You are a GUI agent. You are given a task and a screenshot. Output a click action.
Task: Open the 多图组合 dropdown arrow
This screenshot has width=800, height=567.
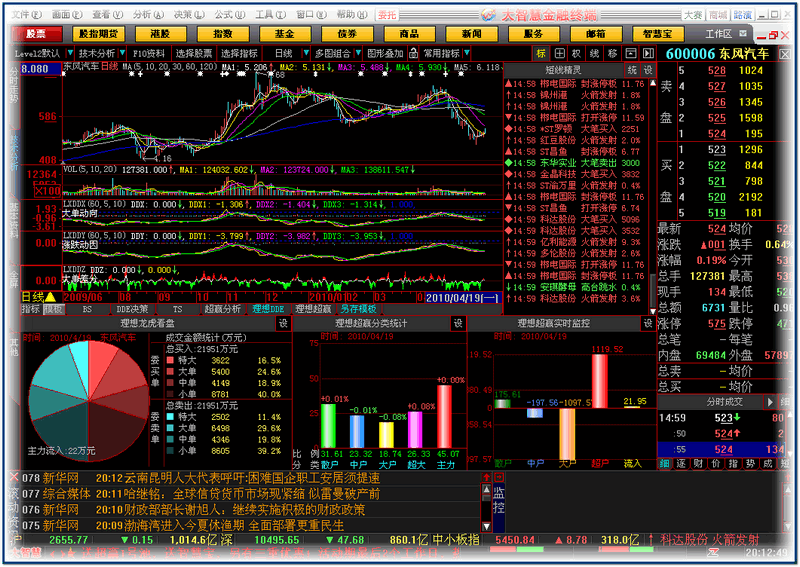[358, 53]
